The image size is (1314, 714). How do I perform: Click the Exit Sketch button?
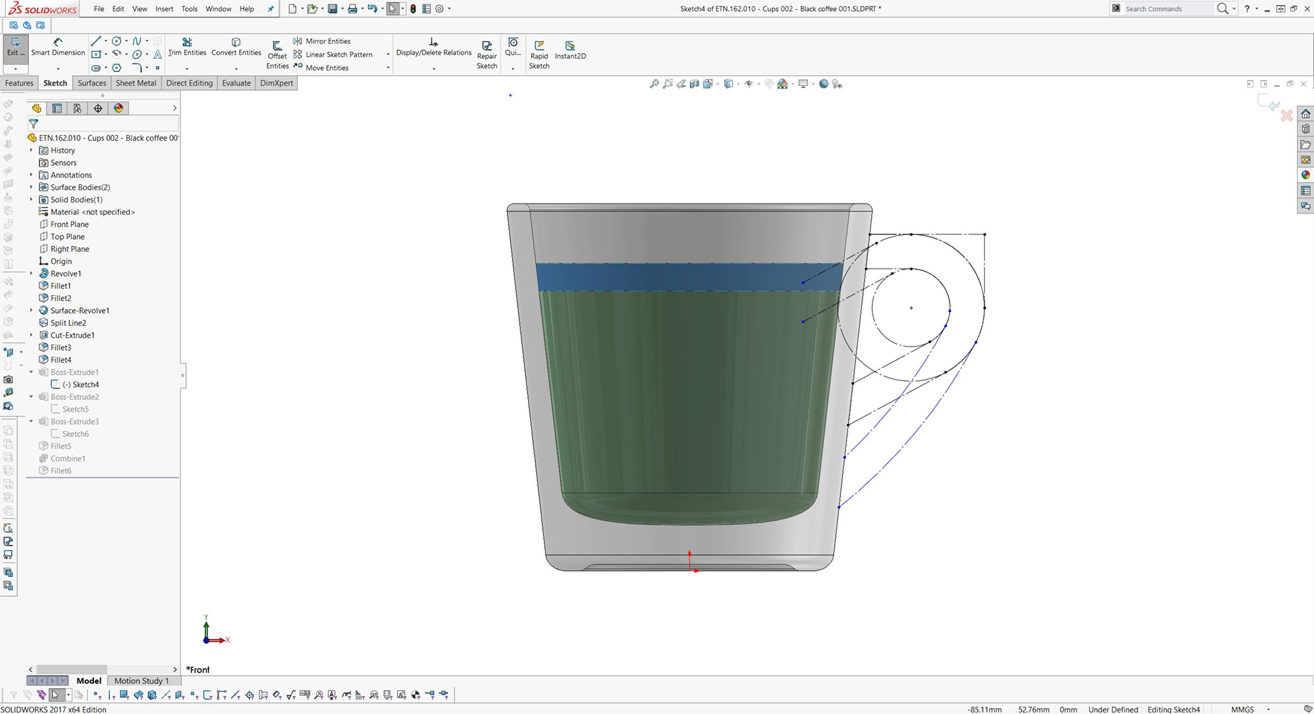point(14,48)
